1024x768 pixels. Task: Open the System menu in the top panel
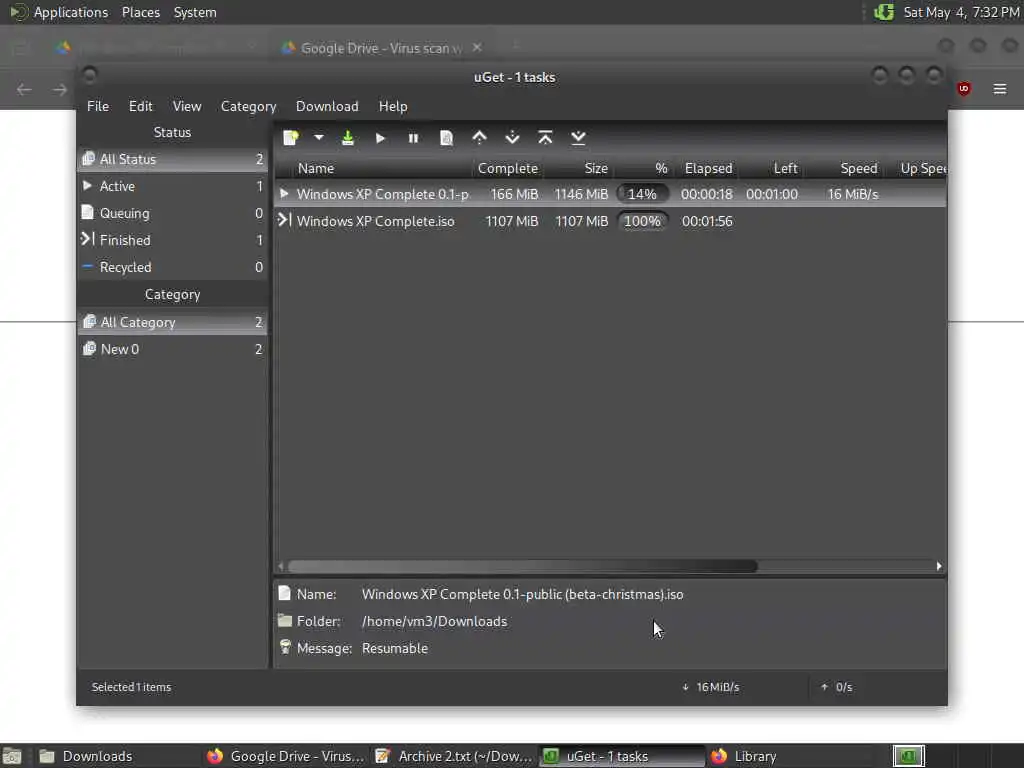click(x=195, y=12)
